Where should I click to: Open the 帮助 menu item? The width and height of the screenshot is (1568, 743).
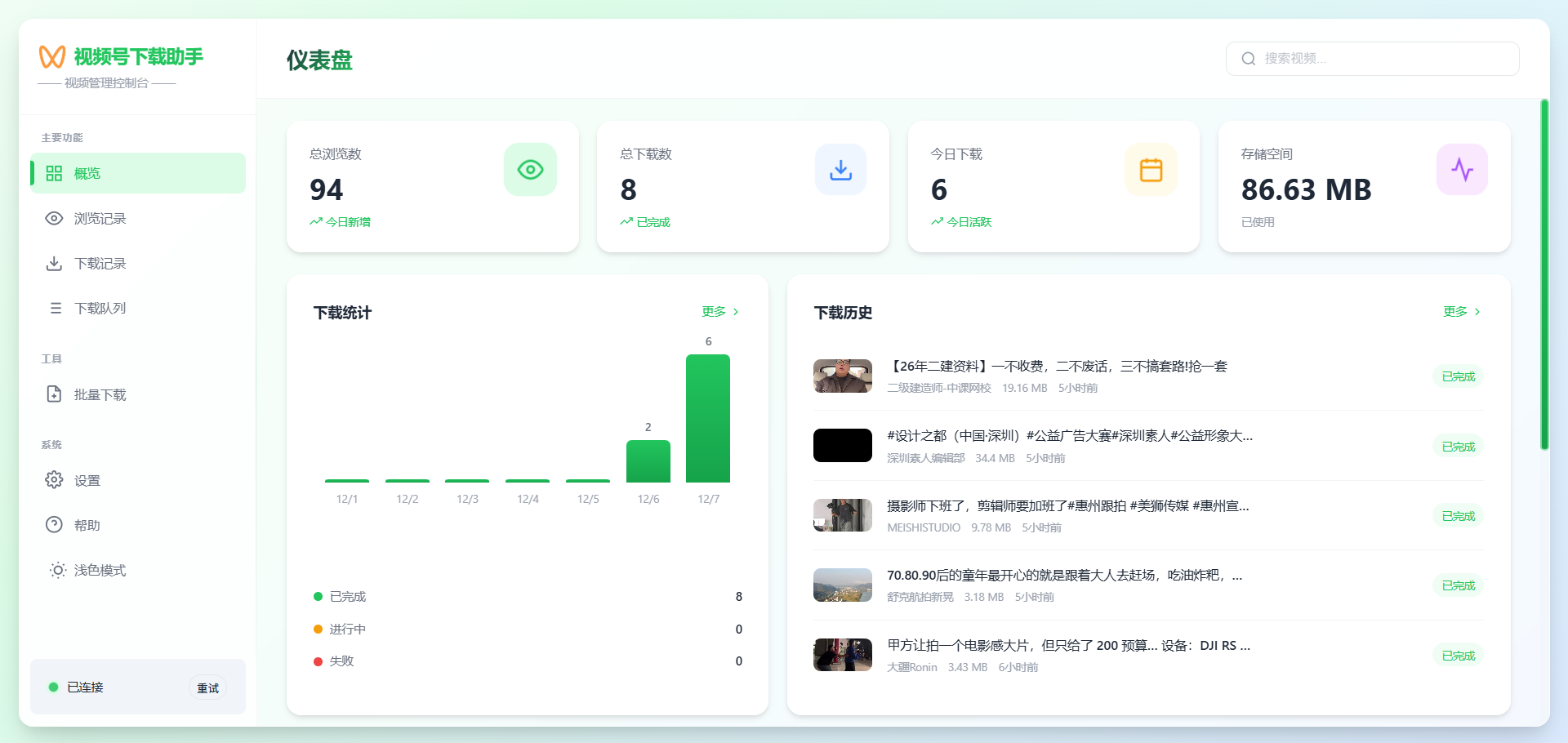(138, 525)
